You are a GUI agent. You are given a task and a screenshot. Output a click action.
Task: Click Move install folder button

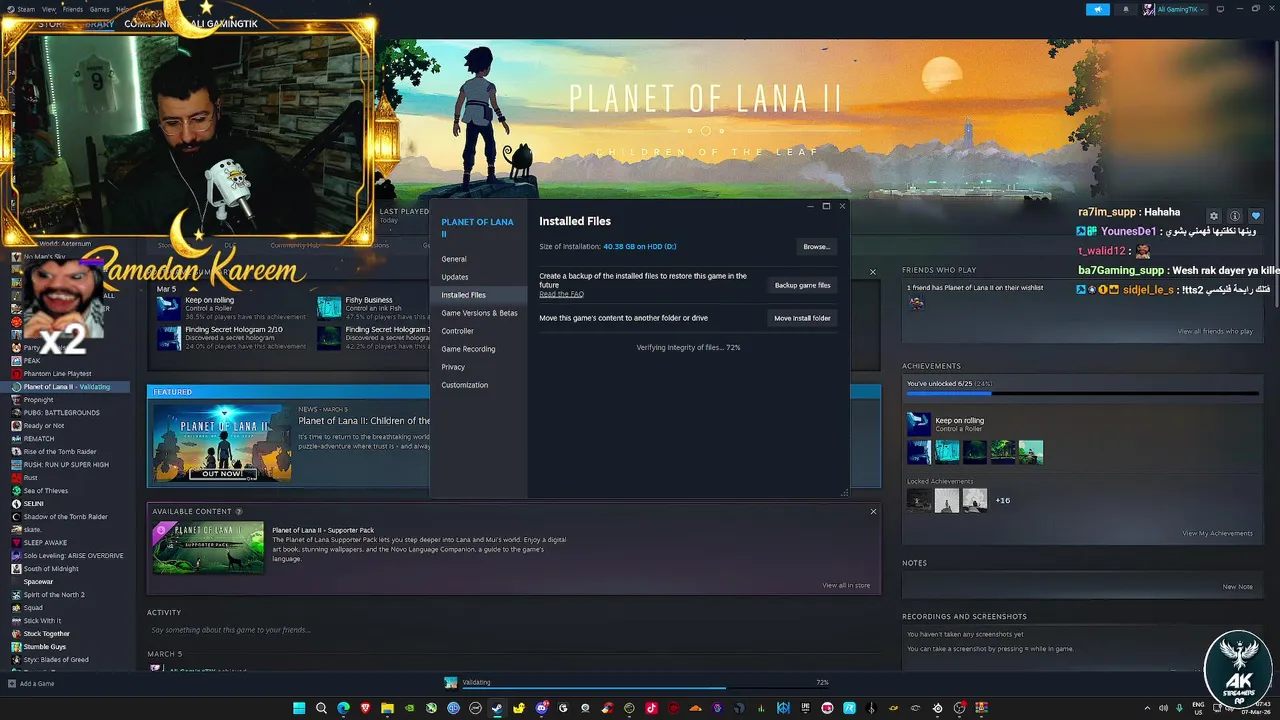pos(802,318)
